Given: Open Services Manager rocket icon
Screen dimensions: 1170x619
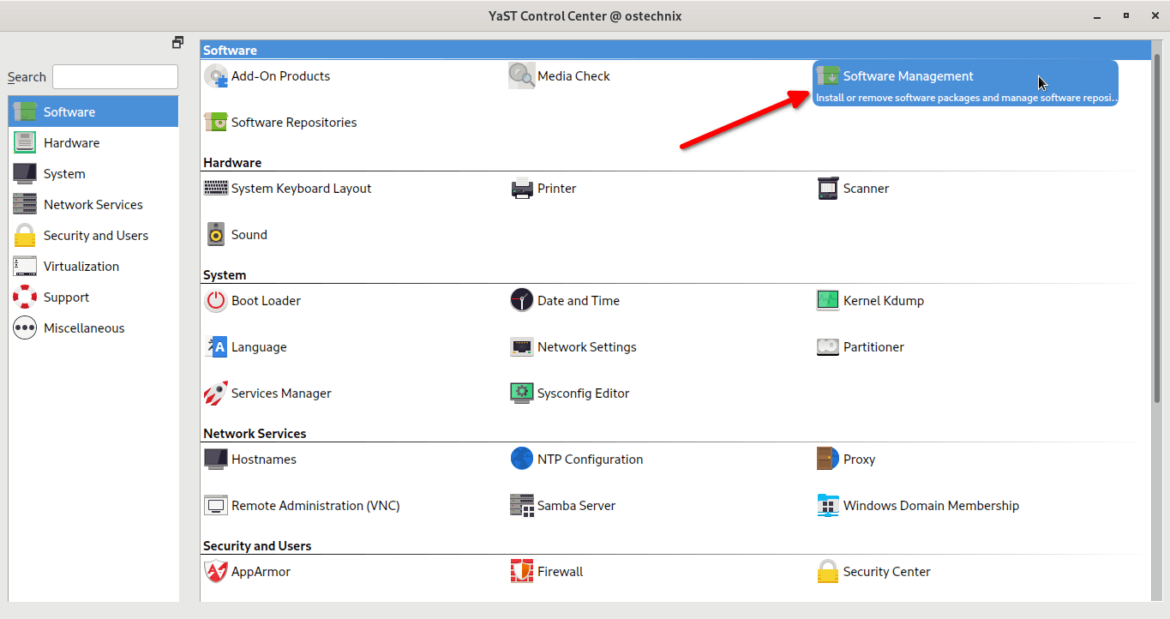Looking at the screenshot, I should (216, 393).
